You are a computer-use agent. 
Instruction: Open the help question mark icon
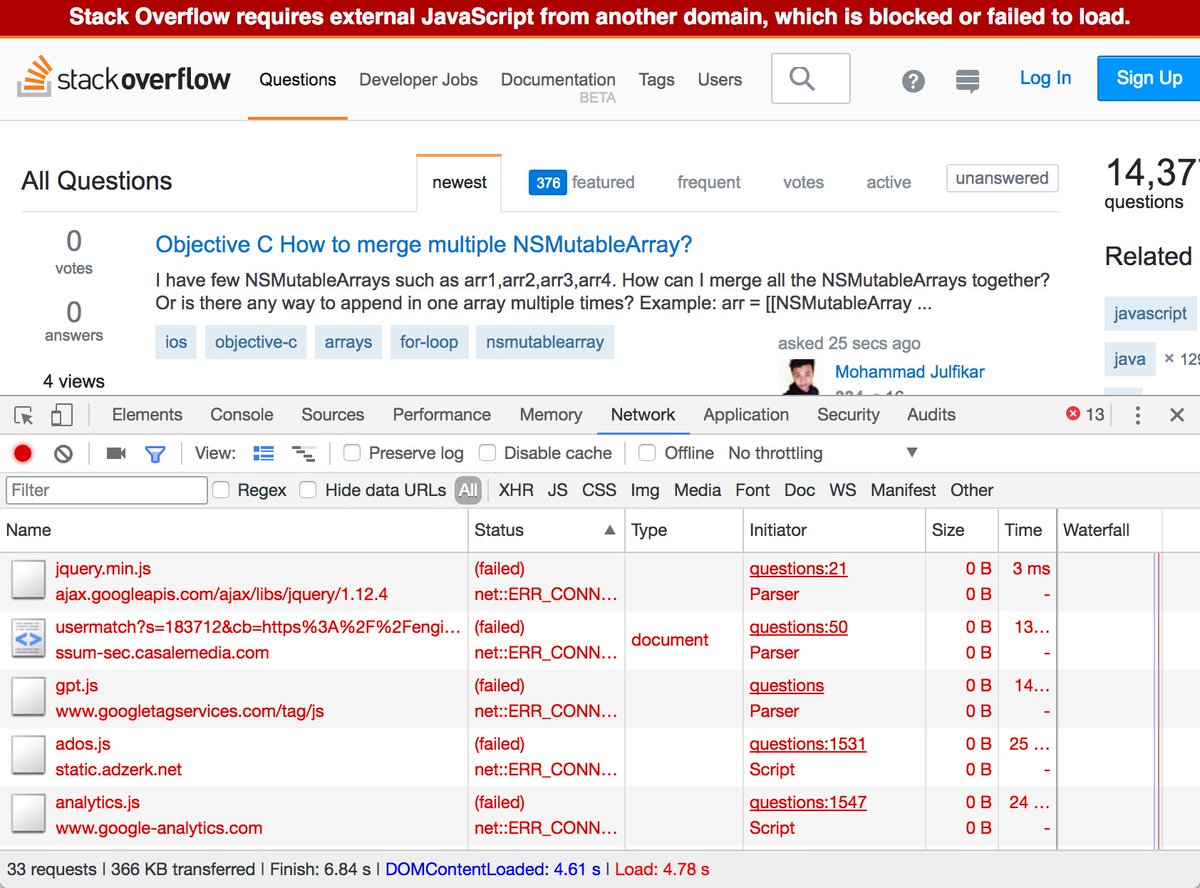pos(913,81)
